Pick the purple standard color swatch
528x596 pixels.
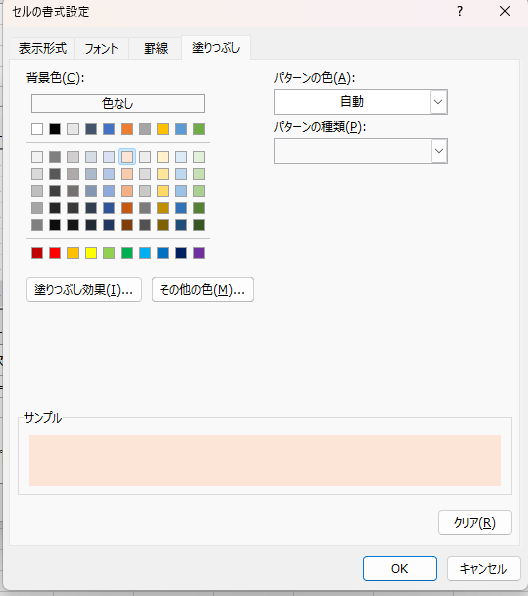[199, 253]
